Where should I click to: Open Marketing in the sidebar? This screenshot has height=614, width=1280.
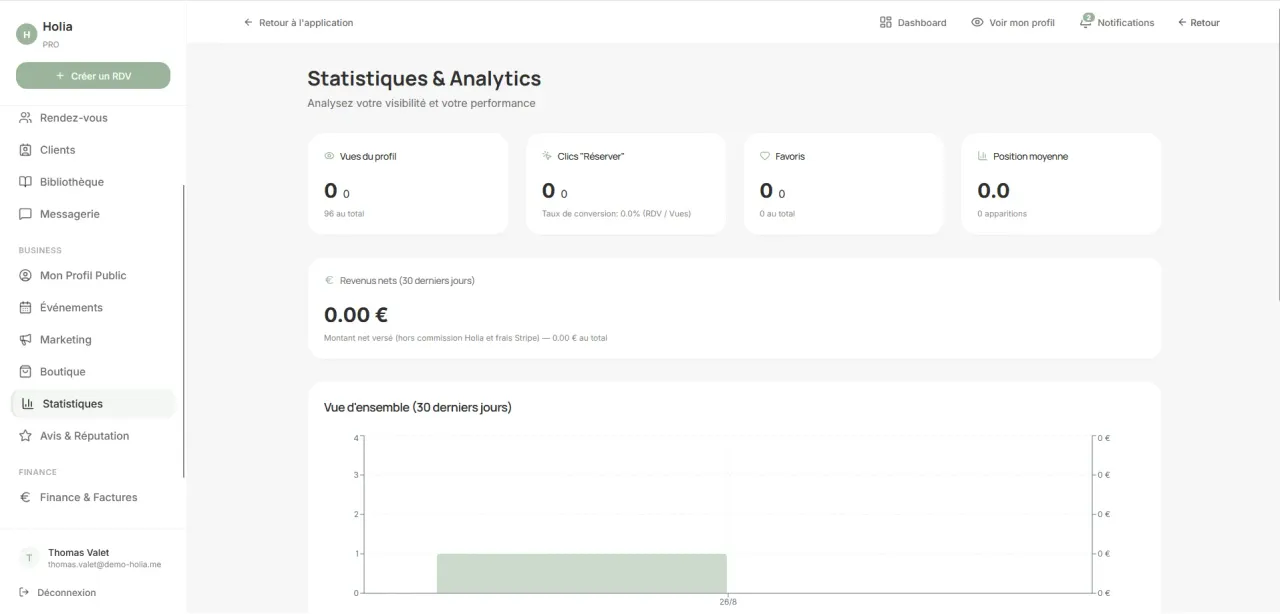click(x=93, y=340)
